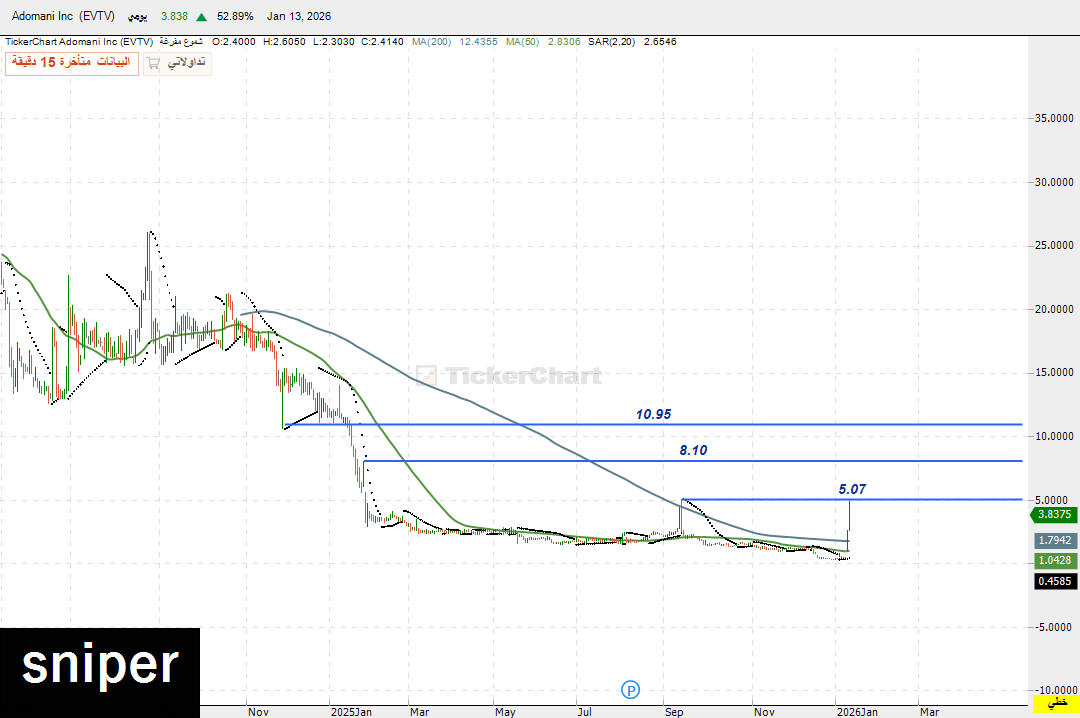Select the gray 1.7942 price tag on the axis
This screenshot has width=1080, height=718.
1054,540
